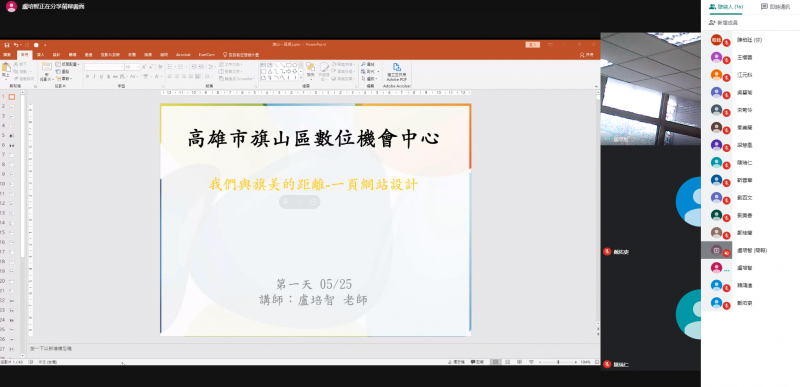
Task: Click the zoom in plus button
Action: (576, 362)
